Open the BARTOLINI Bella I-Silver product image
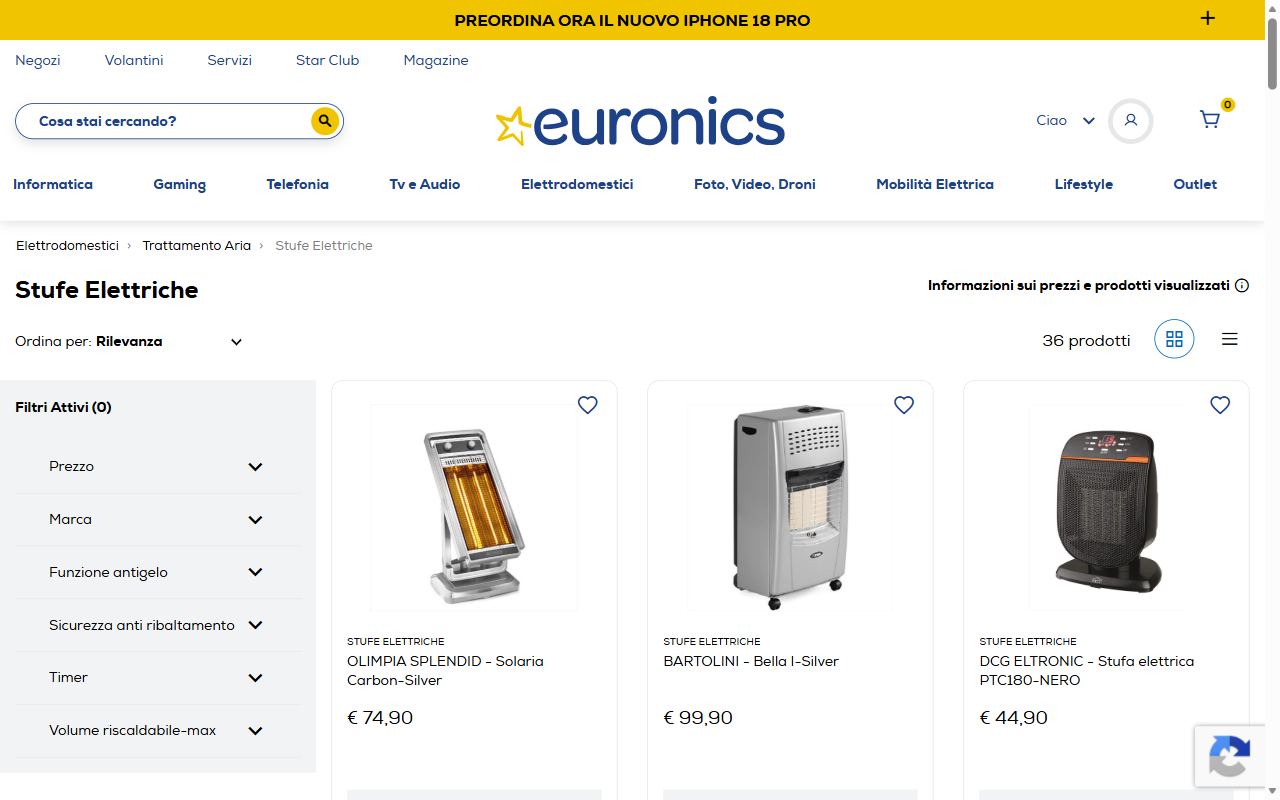This screenshot has height=800, width=1280. (x=790, y=508)
